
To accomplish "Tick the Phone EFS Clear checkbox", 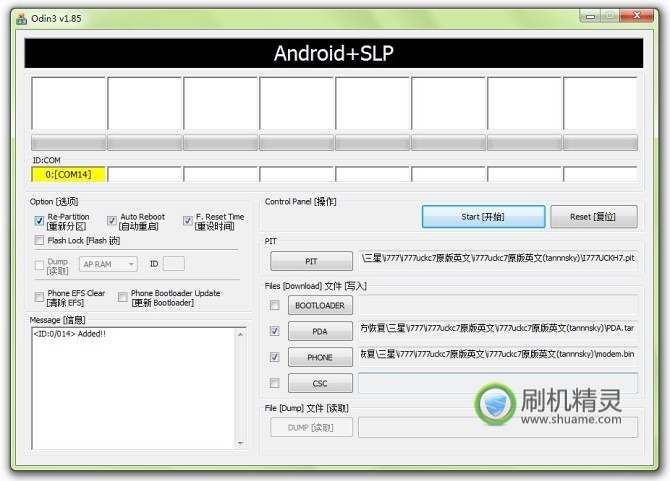I will [39, 297].
